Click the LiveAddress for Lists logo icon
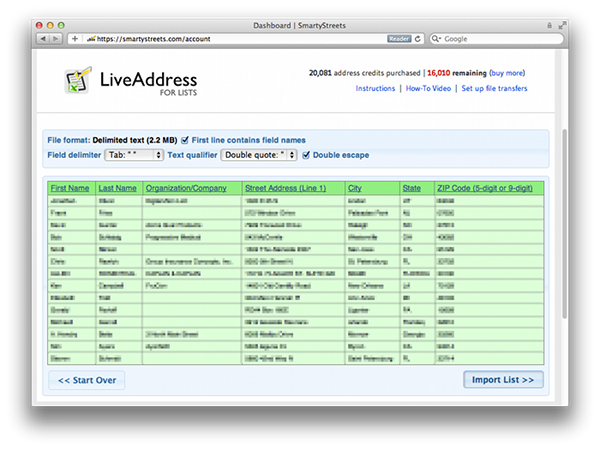The image size is (600, 450). [x=78, y=80]
